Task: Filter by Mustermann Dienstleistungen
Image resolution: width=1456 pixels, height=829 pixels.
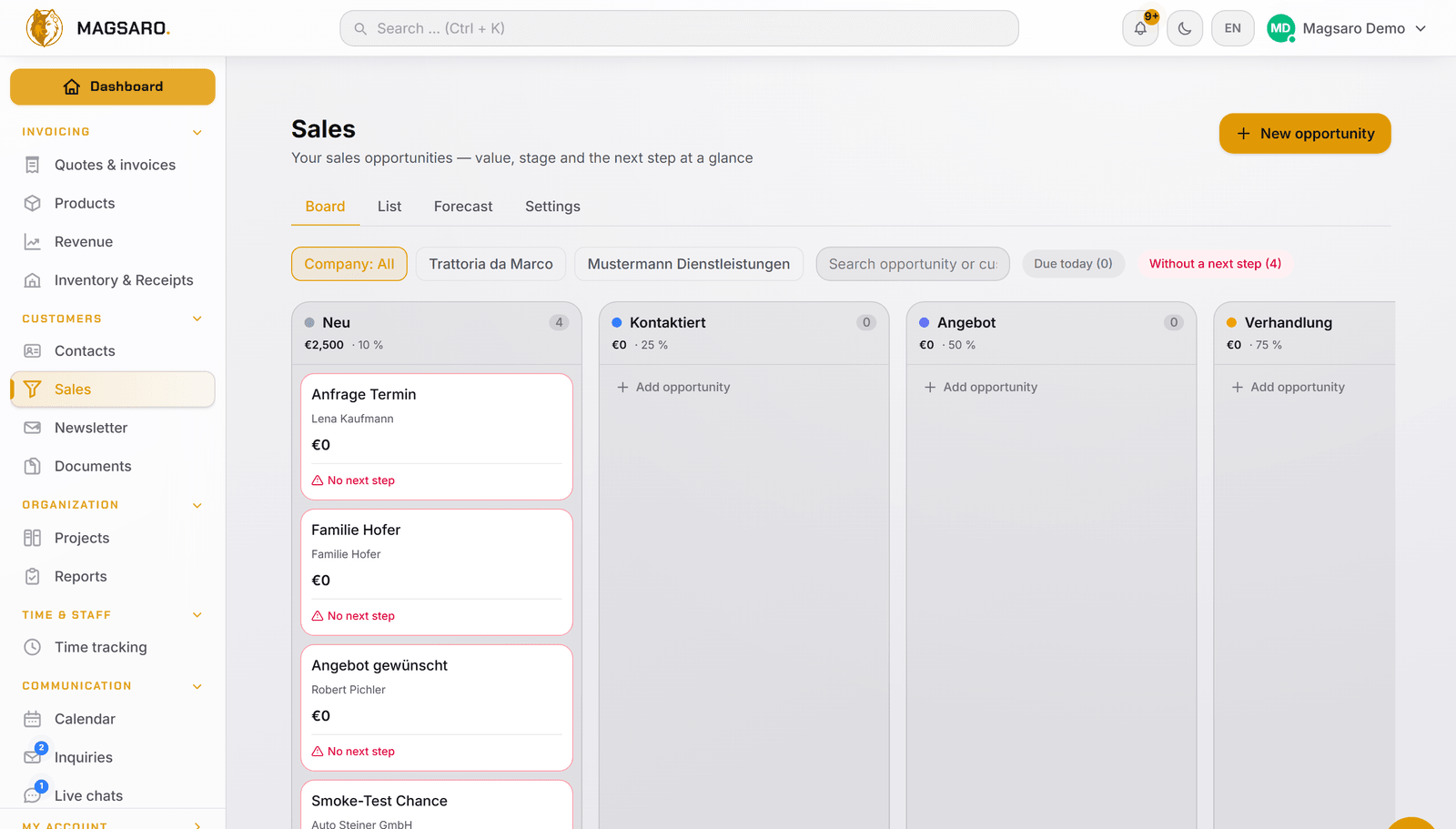Action: (689, 264)
